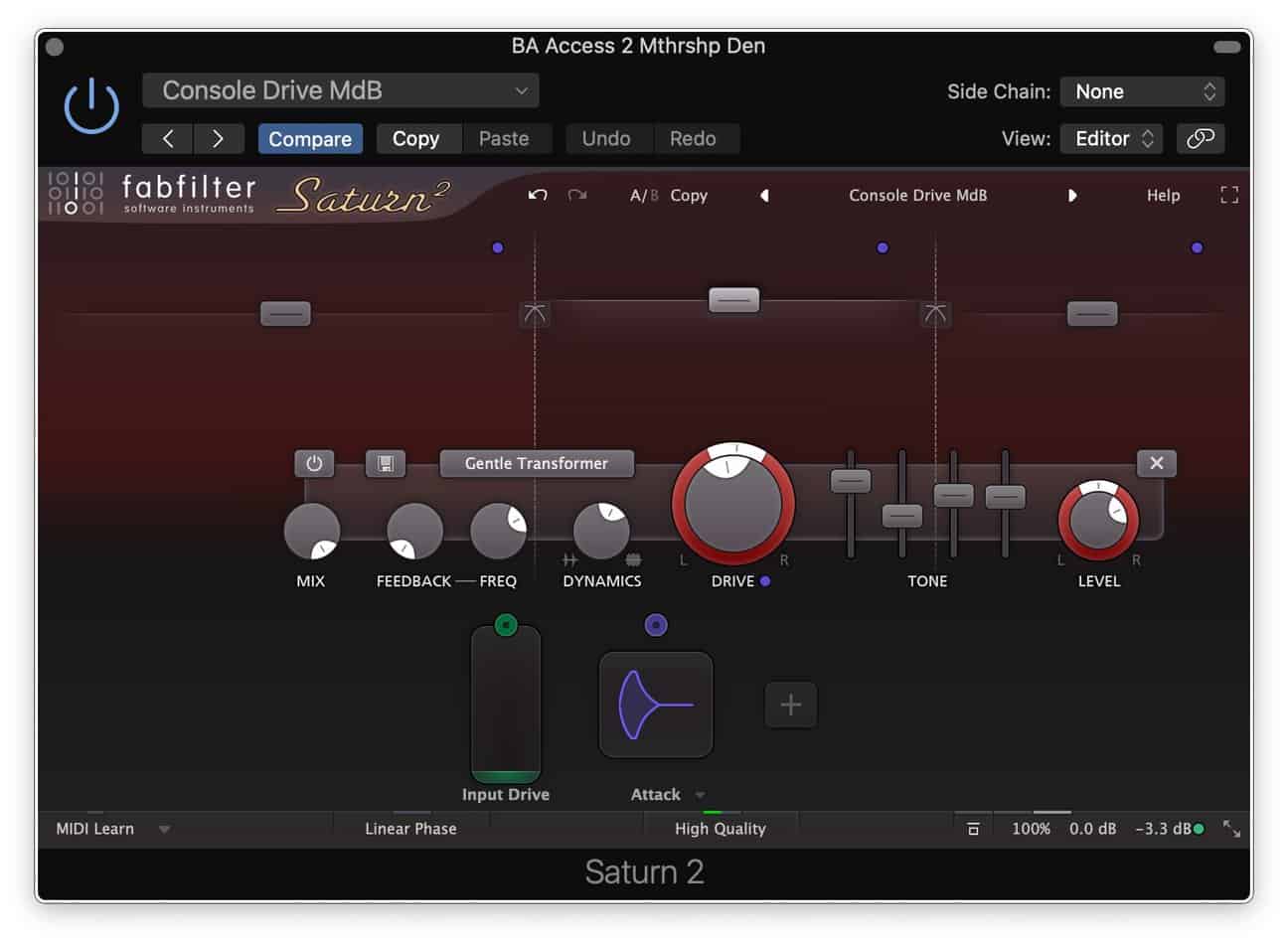Screen dimensions: 1288x944
Task: Click the expansion icon left of DYNAMICS
Action: pos(570,560)
